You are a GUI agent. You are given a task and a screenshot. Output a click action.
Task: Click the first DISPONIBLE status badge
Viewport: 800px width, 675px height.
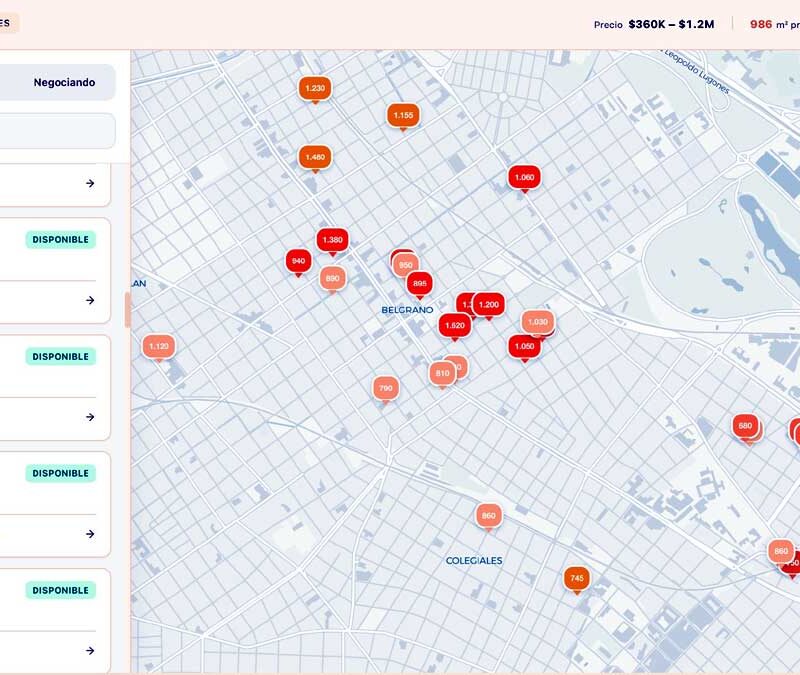point(62,240)
